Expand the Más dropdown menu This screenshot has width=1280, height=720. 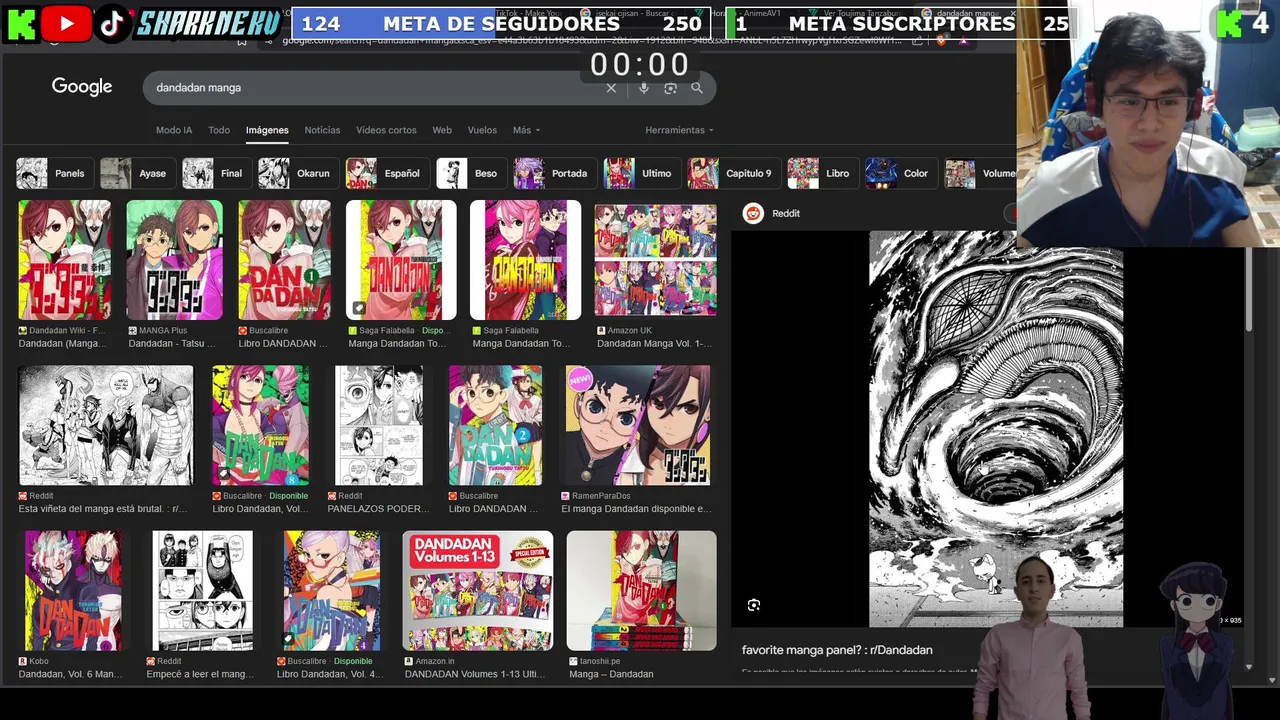[526, 130]
